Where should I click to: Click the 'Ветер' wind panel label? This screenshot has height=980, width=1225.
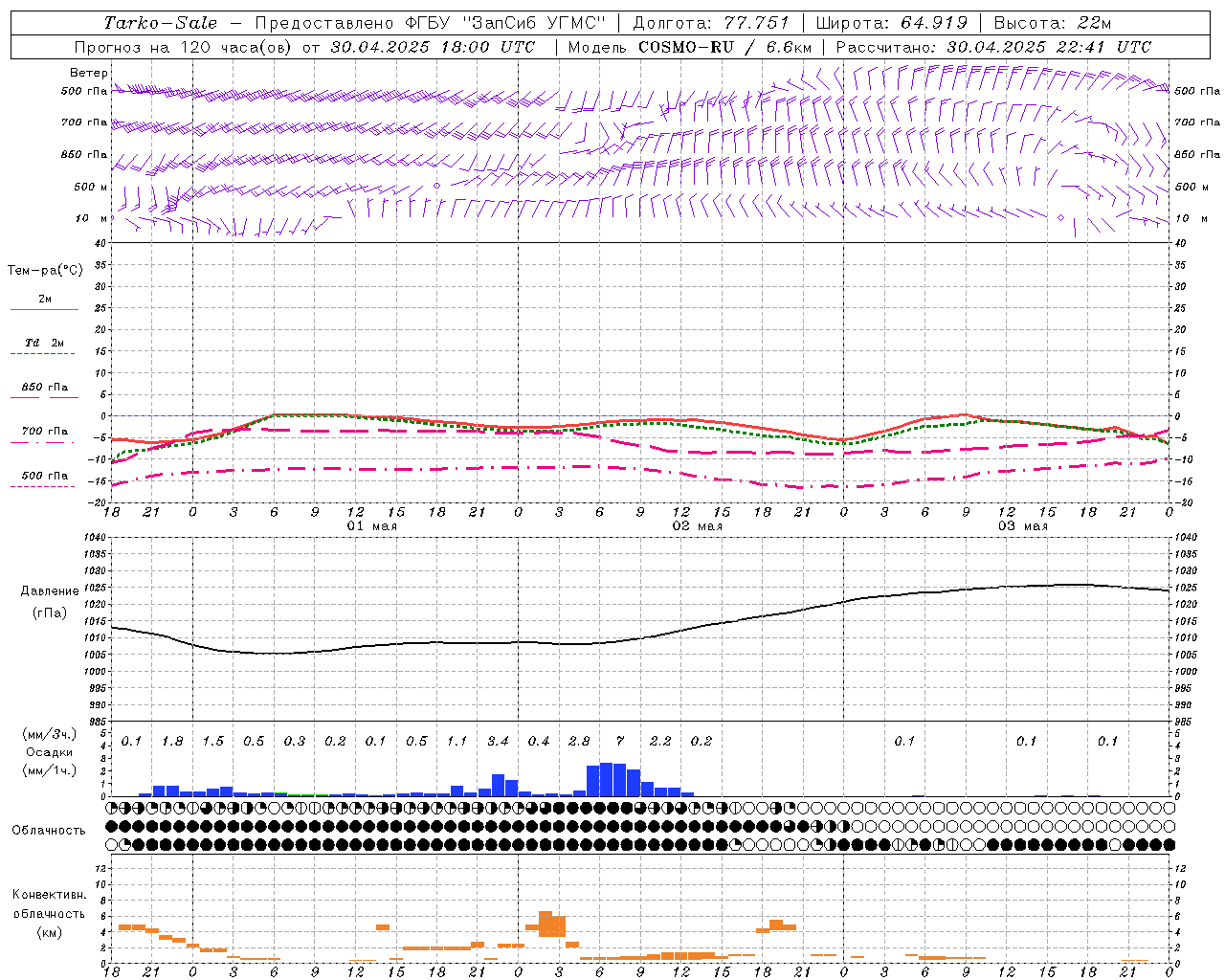[x=89, y=73]
